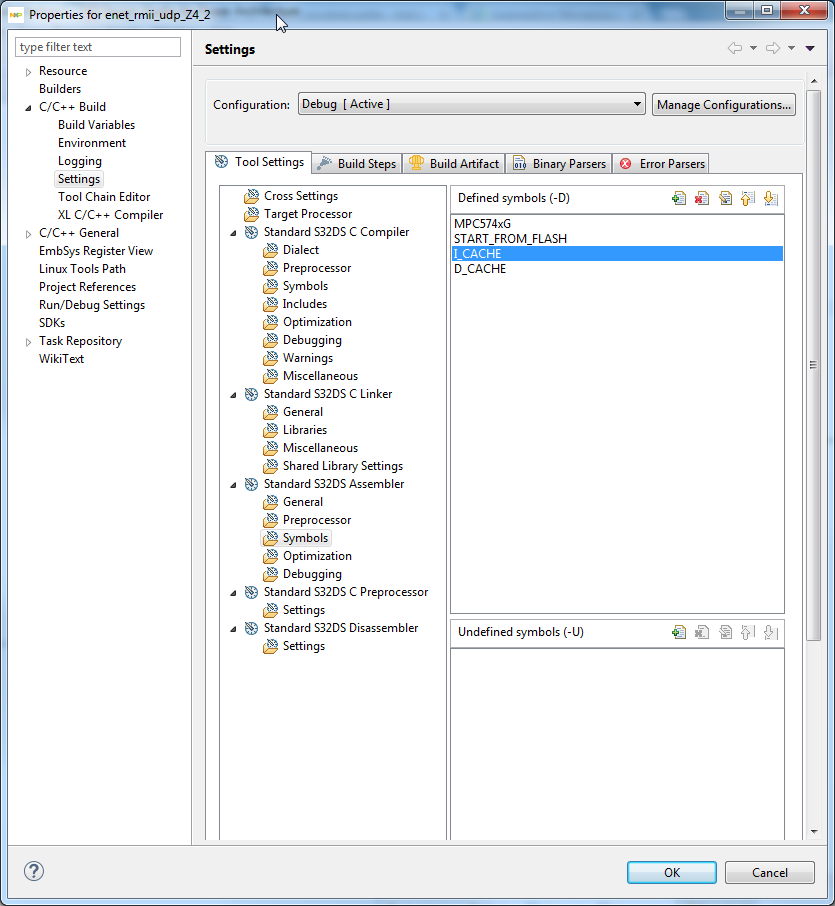
Task: Collapse Standard S32DS Disassembler node
Action: tap(233, 629)
